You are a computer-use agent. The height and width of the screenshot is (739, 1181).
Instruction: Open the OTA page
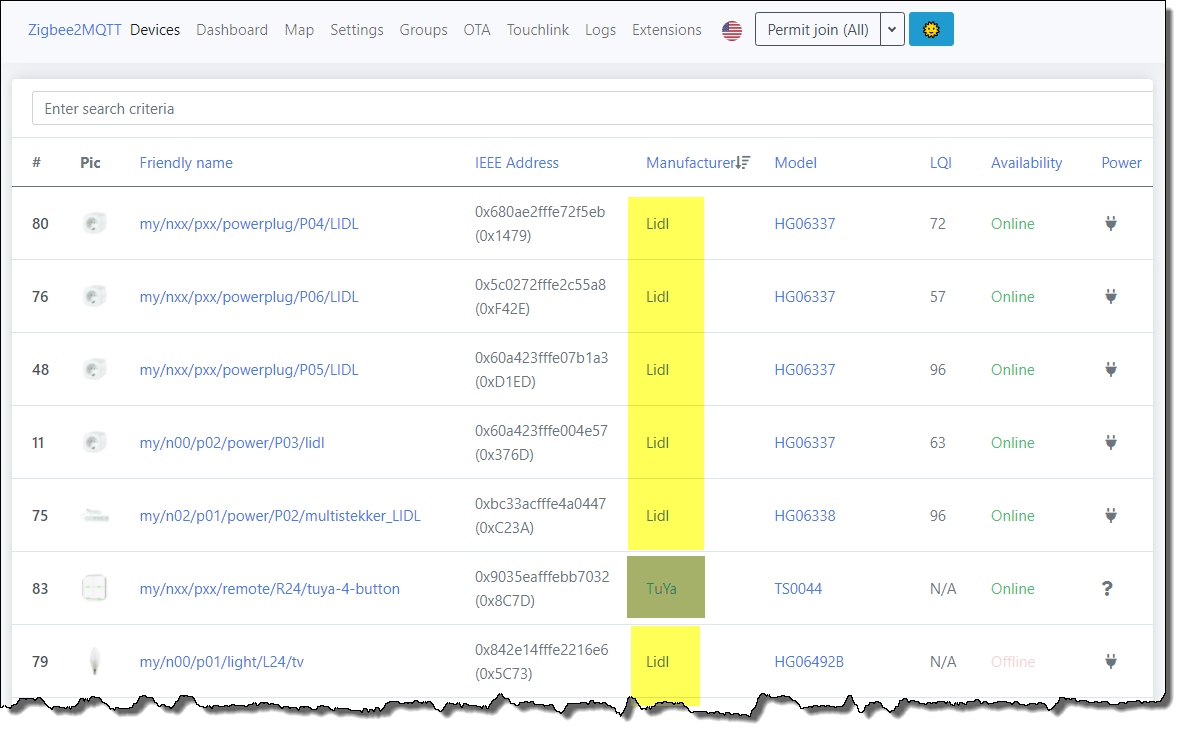pyautogui.click(x=477, y=29)
